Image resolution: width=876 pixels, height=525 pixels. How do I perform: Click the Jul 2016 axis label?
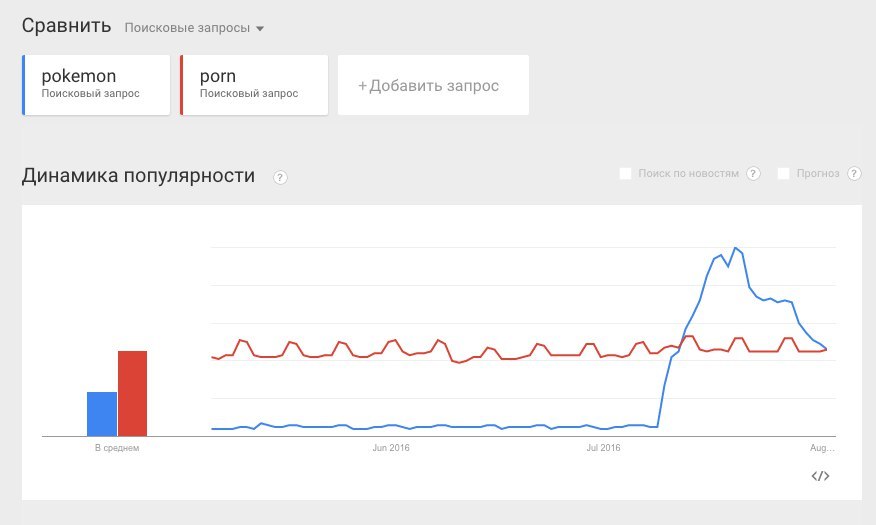pyautogui.click(x=603, y=448)
